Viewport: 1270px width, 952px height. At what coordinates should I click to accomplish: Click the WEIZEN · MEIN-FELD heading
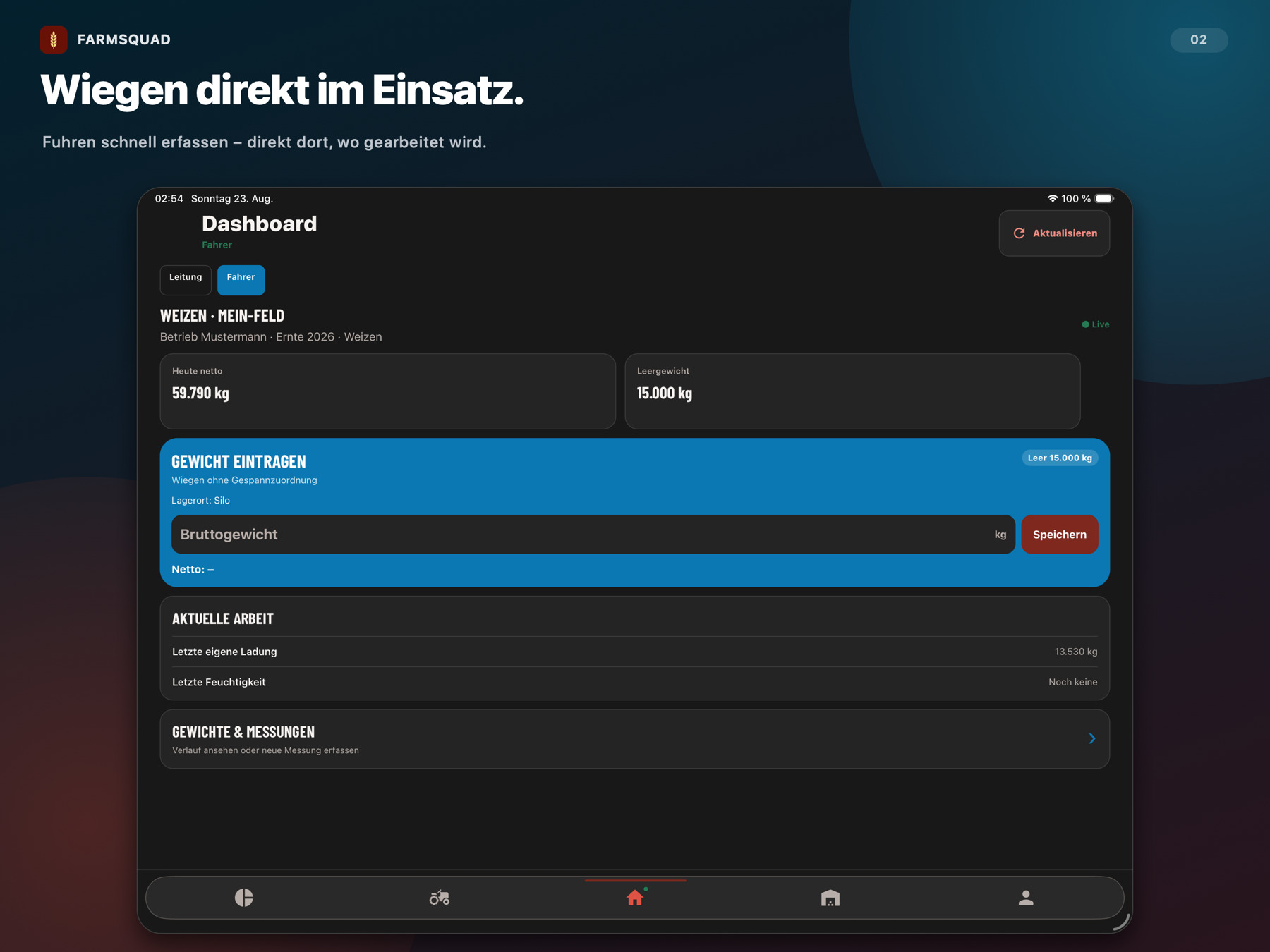pyautogui.click(x=222, y=315)
